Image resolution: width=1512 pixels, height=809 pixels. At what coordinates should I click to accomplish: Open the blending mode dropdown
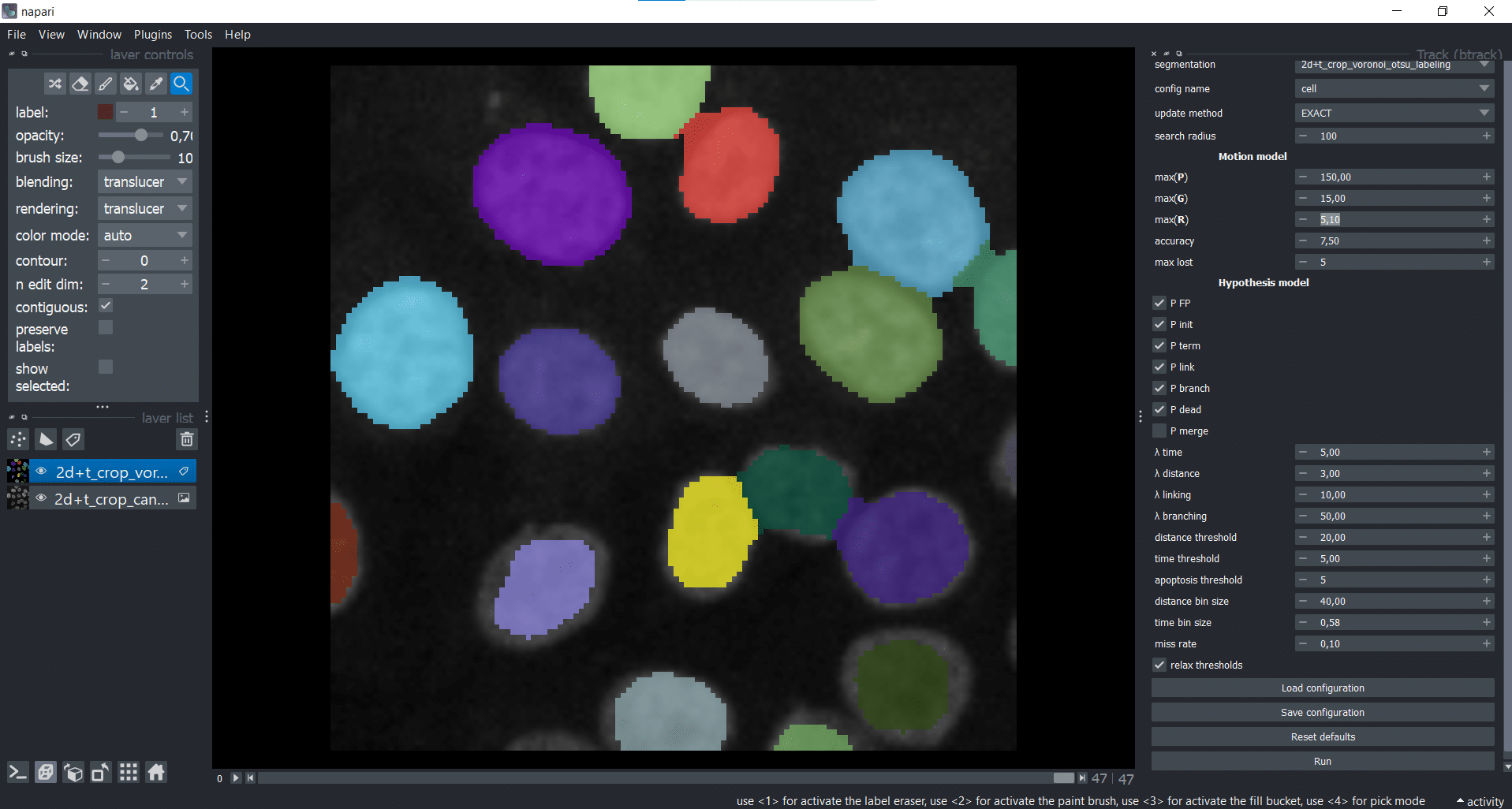[x=145, y=182]
